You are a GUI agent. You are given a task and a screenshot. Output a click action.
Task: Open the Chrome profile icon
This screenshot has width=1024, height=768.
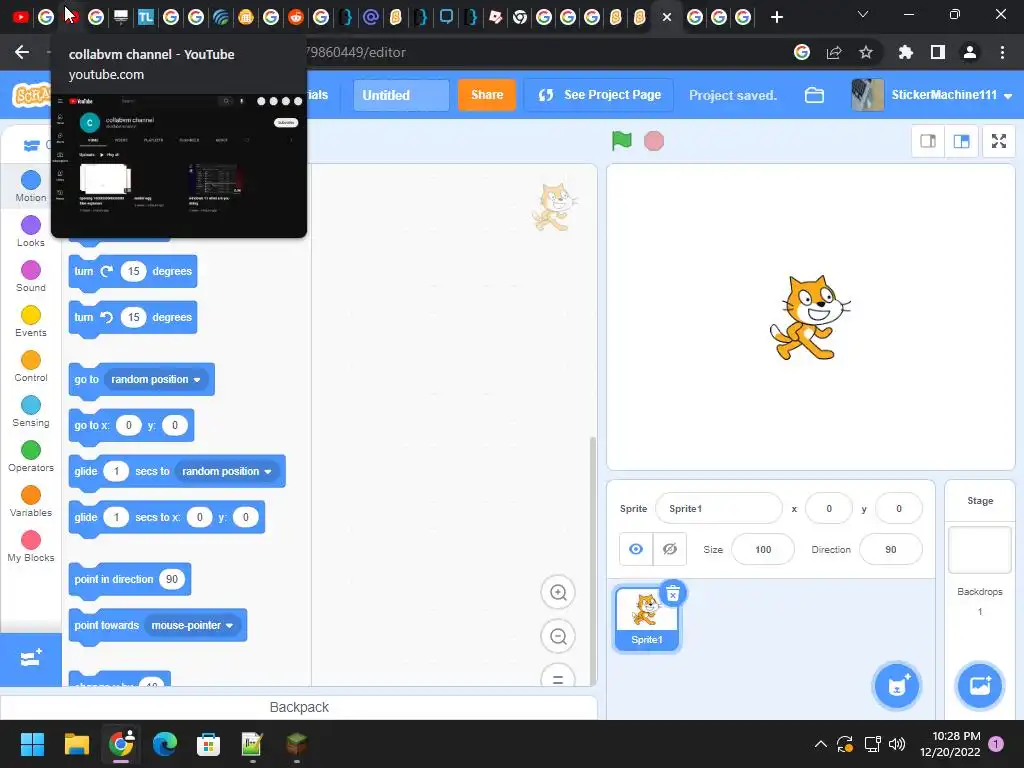coord(970,52)
